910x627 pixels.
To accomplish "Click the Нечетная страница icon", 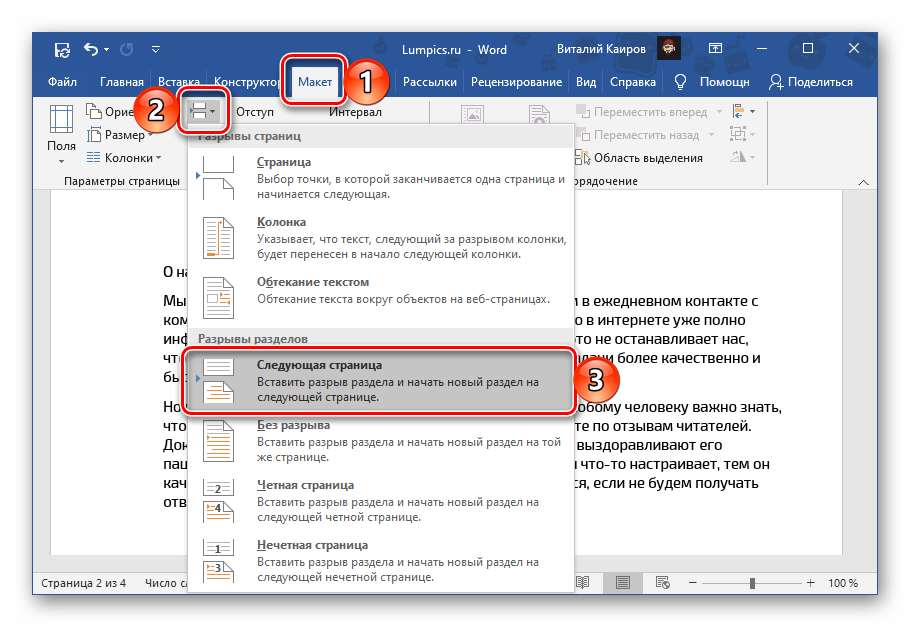I will tap(218, 561).
